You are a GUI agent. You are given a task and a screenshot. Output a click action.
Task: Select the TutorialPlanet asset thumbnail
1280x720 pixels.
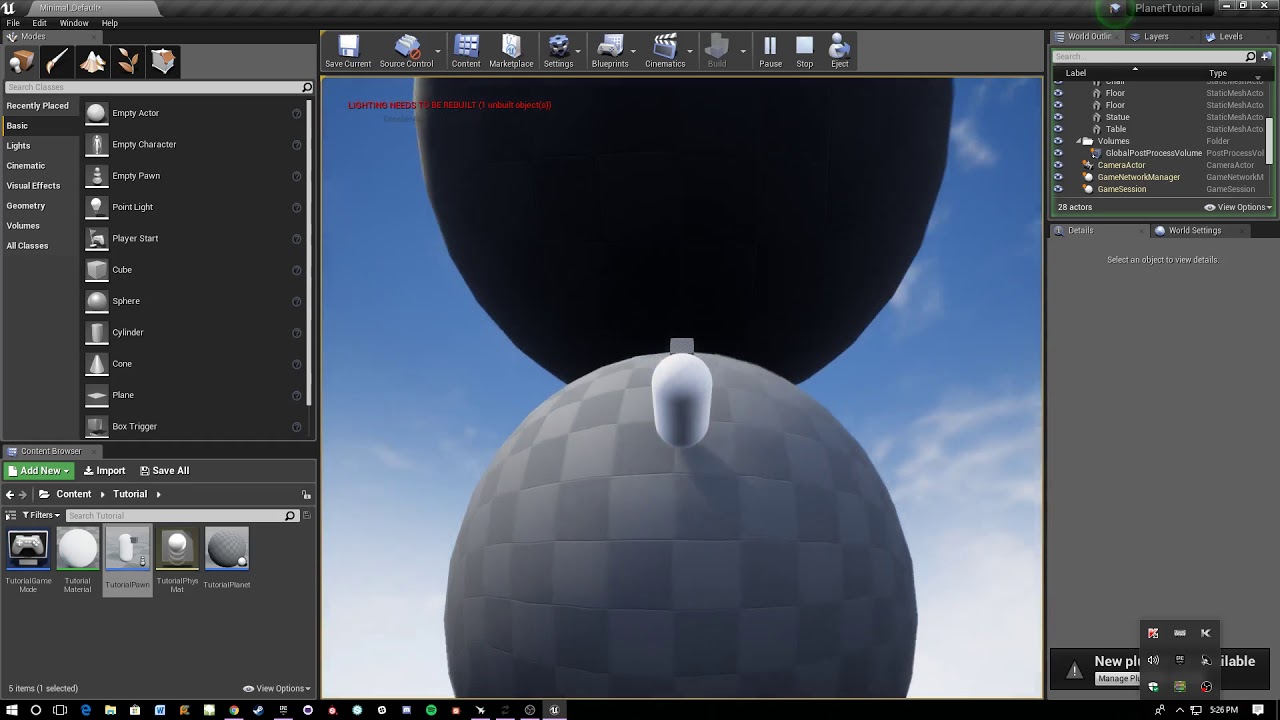coord(227,549)
